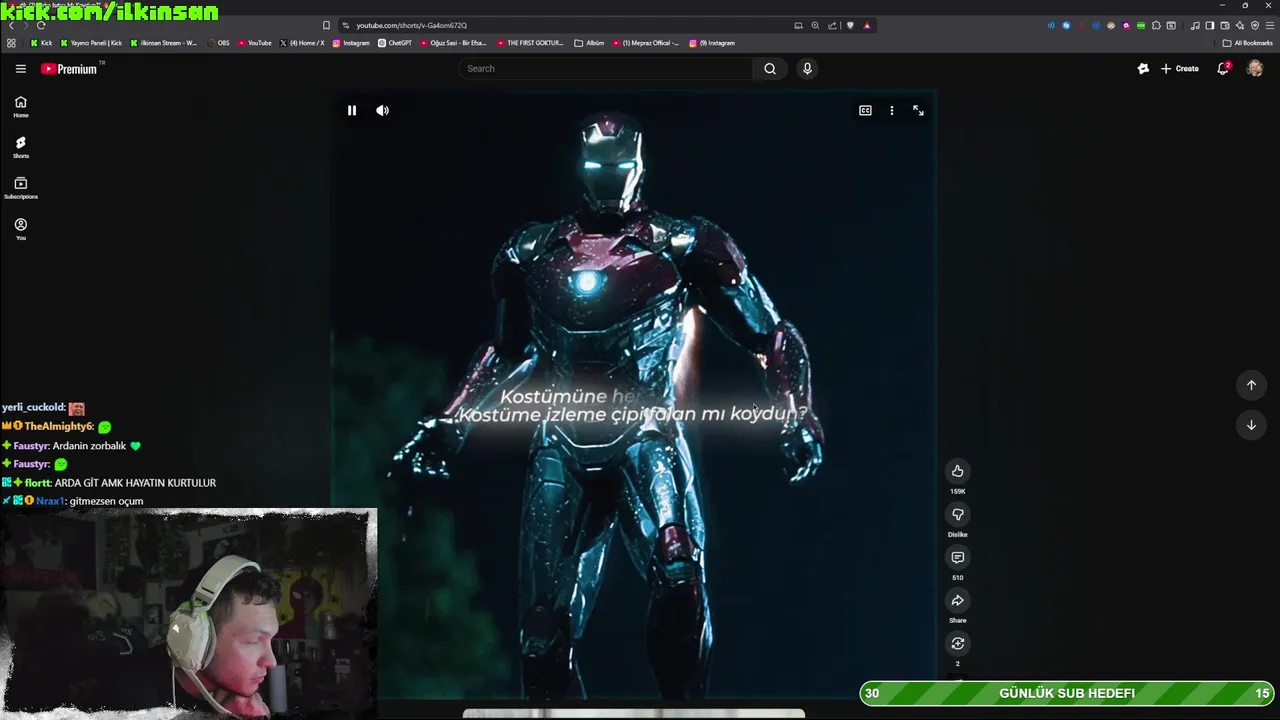The height and width of the screenshot is (720, 1280).
Task: Open the Remix button
Action: coord(957,643)
